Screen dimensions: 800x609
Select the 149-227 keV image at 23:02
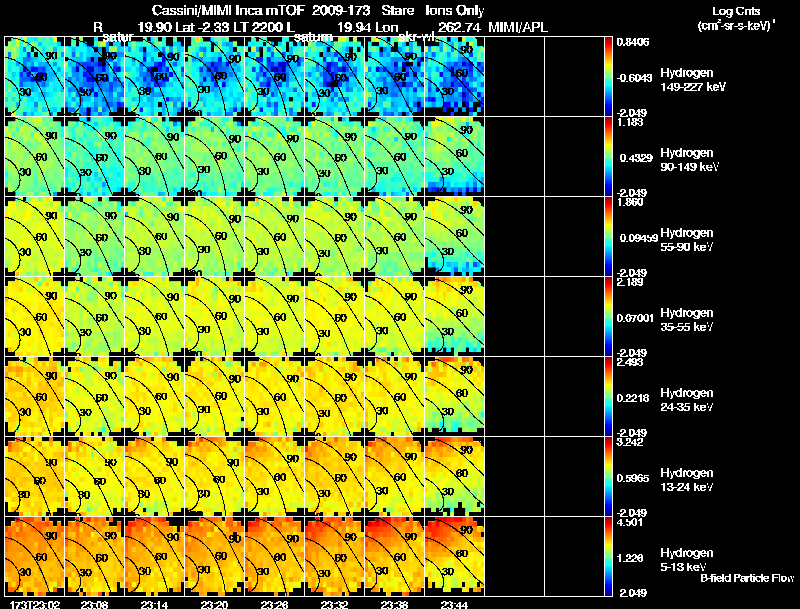pyautogui.click(x=35, y=77)
